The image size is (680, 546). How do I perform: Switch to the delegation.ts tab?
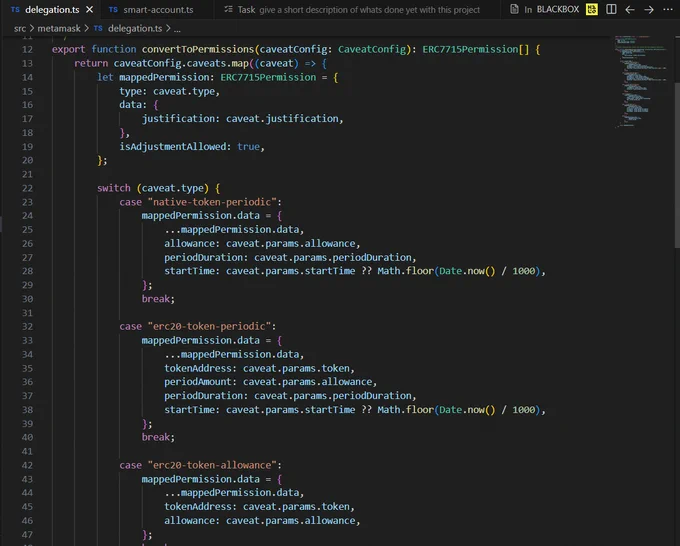(x=52, y=10)
